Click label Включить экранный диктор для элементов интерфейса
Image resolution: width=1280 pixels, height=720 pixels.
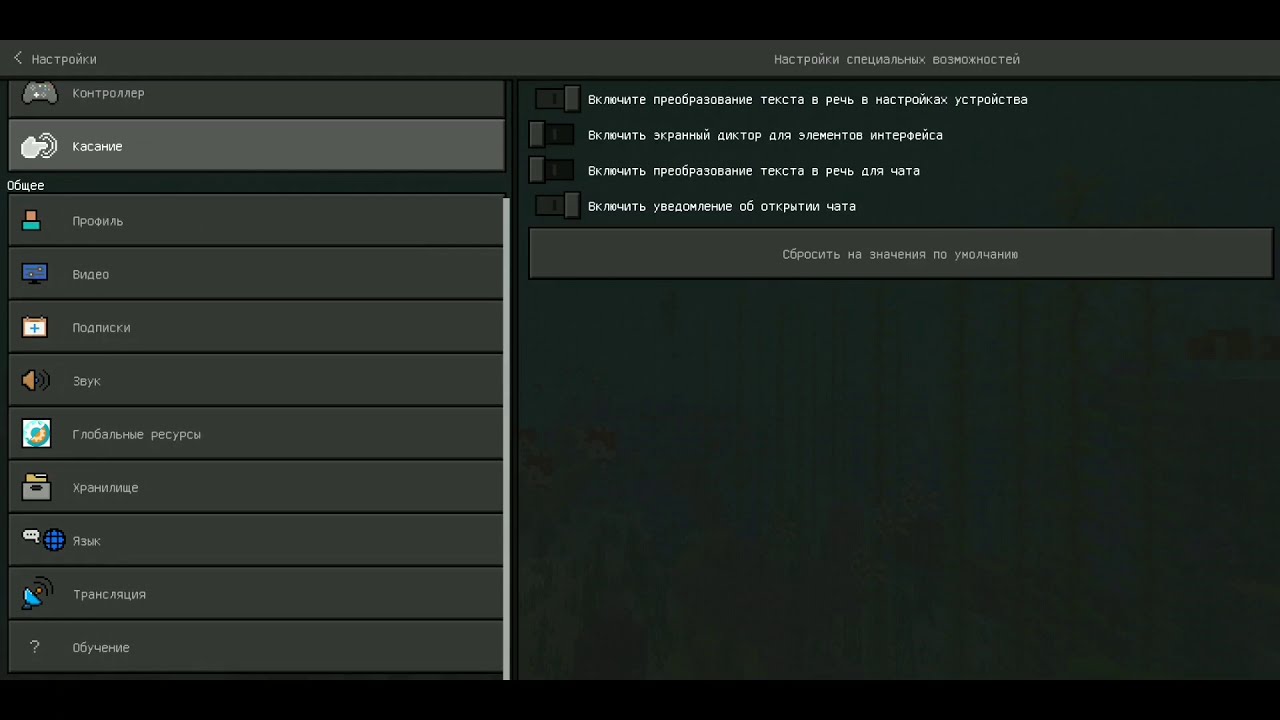coord(765,135)
